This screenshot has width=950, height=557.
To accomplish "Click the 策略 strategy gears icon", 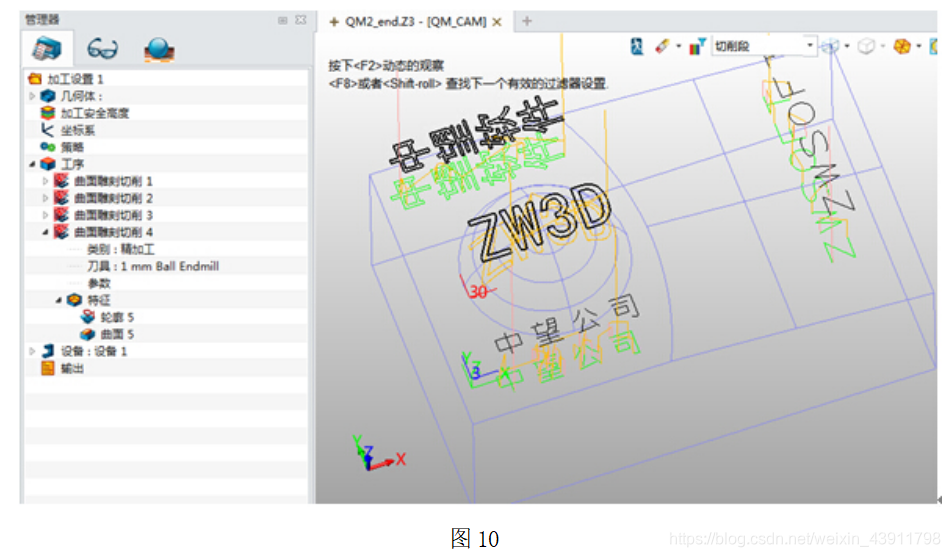I will [x=48, y=147].
